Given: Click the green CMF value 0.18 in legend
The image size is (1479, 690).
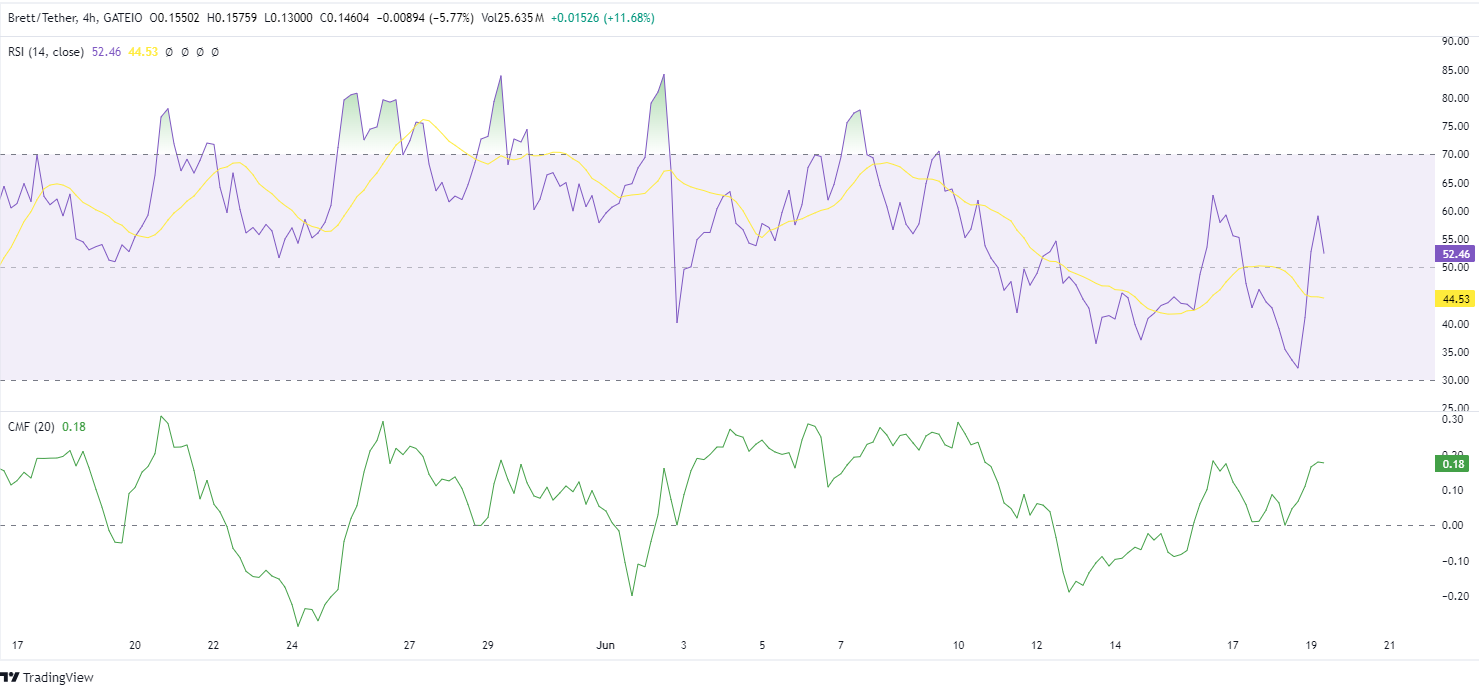Looking at the screenshot, I should click(x=74, y=427).
